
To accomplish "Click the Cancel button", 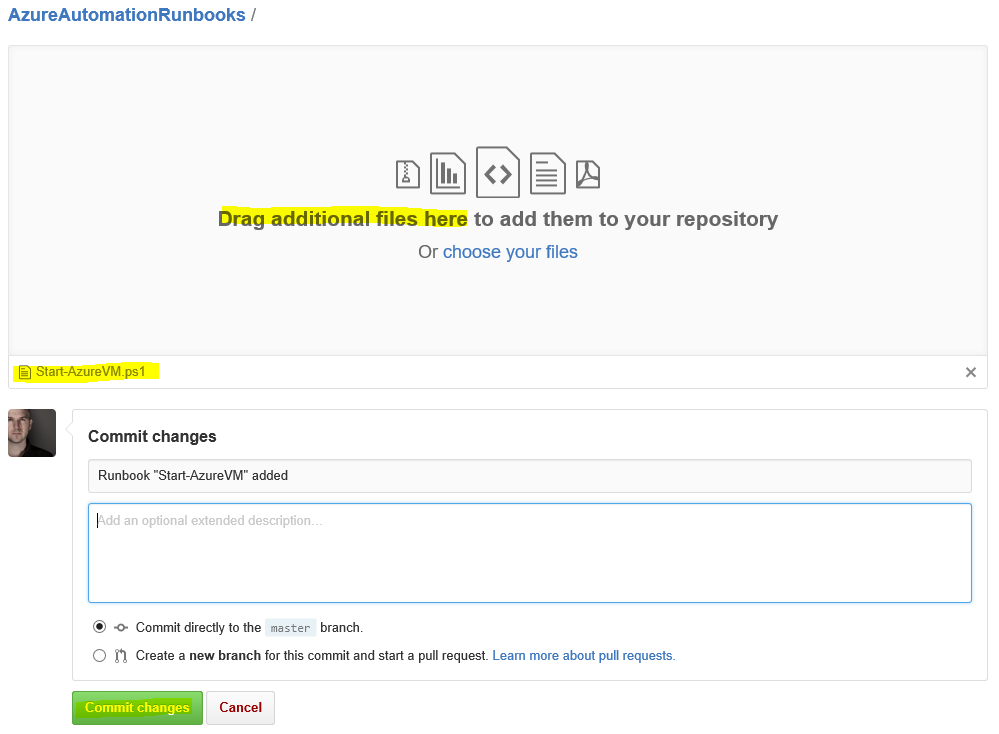I will pos(240,708).
